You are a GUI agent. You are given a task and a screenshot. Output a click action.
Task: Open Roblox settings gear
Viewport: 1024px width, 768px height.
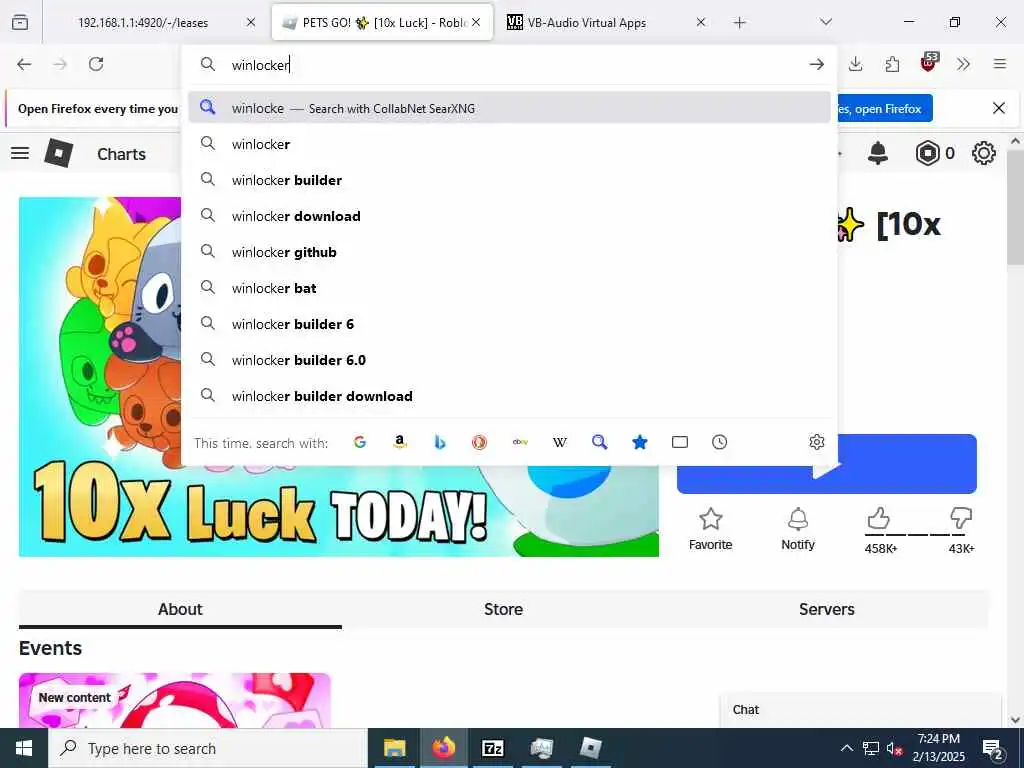point(984,153)
